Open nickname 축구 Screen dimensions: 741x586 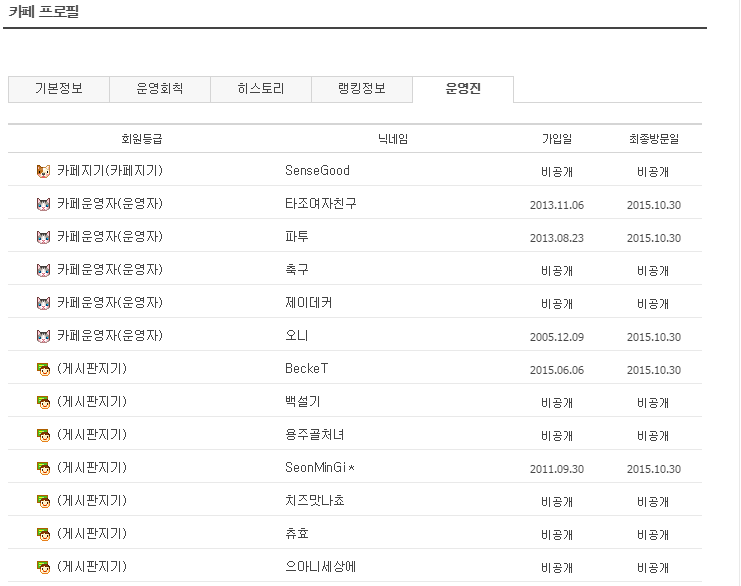[x=297, y=270]
